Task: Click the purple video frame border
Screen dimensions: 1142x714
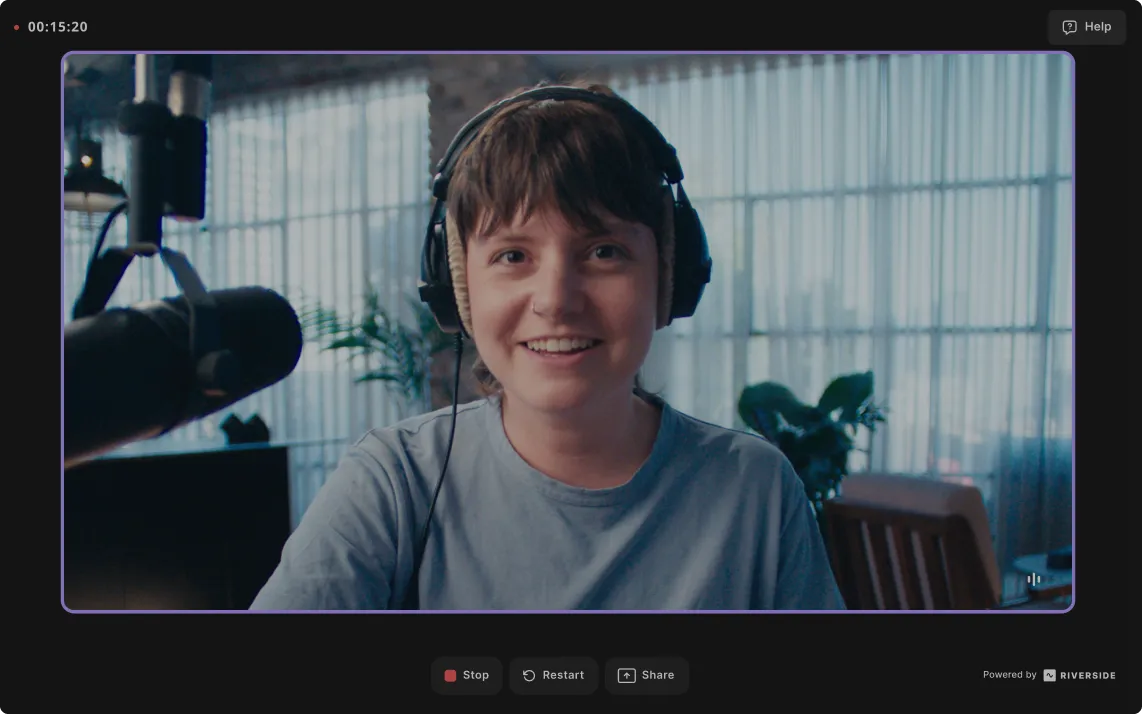Action: point(568,53)
